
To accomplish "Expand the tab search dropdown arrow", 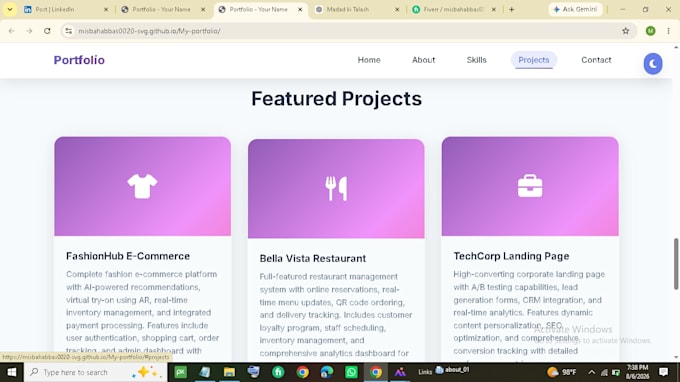I will coord(10,9).
